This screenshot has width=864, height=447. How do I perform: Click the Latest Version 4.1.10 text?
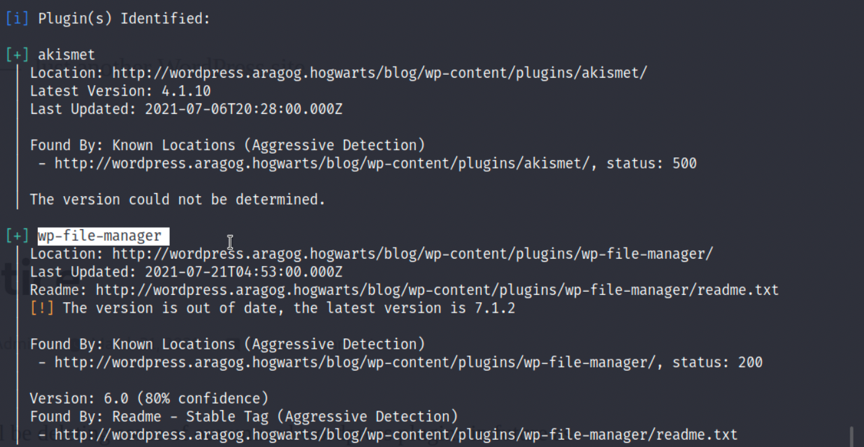120,91
